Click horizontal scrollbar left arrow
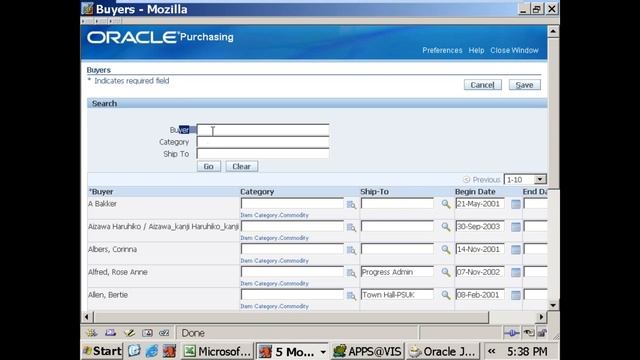 click(87, 317)
